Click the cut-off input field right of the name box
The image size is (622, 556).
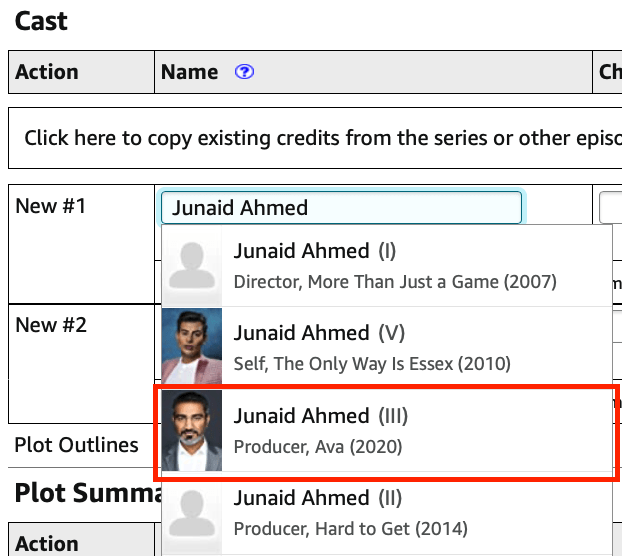click(x=611, y=208)
